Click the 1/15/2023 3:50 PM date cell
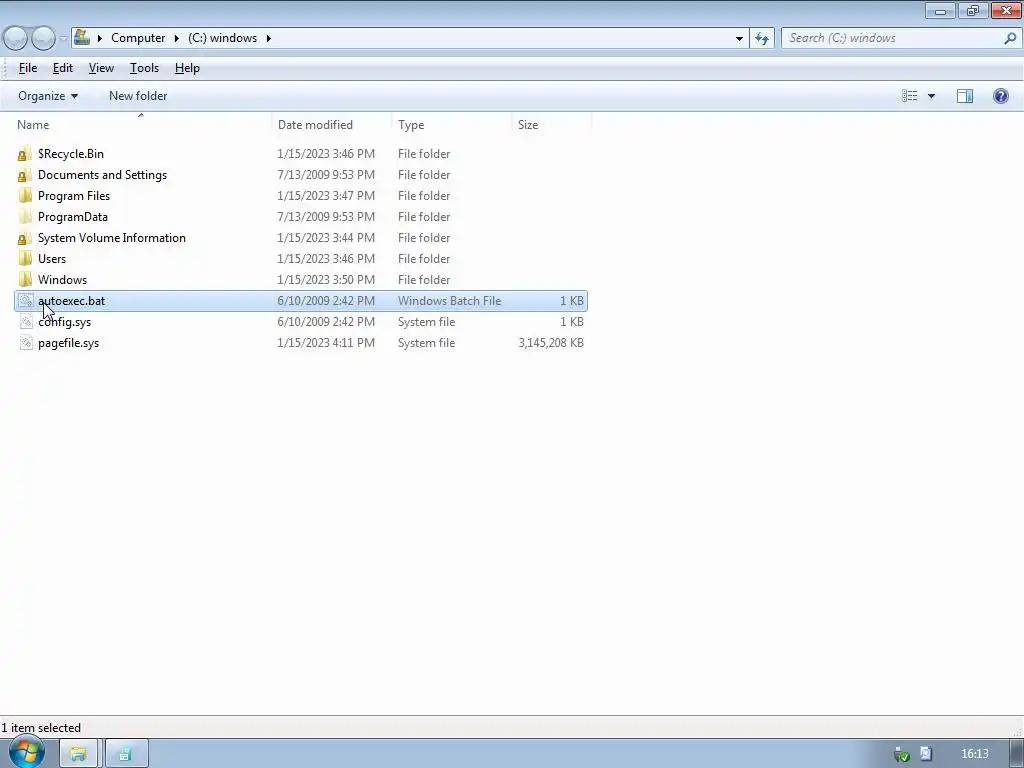The height and width of the screenshot is (768, 1024). click(x=326, y=280)
